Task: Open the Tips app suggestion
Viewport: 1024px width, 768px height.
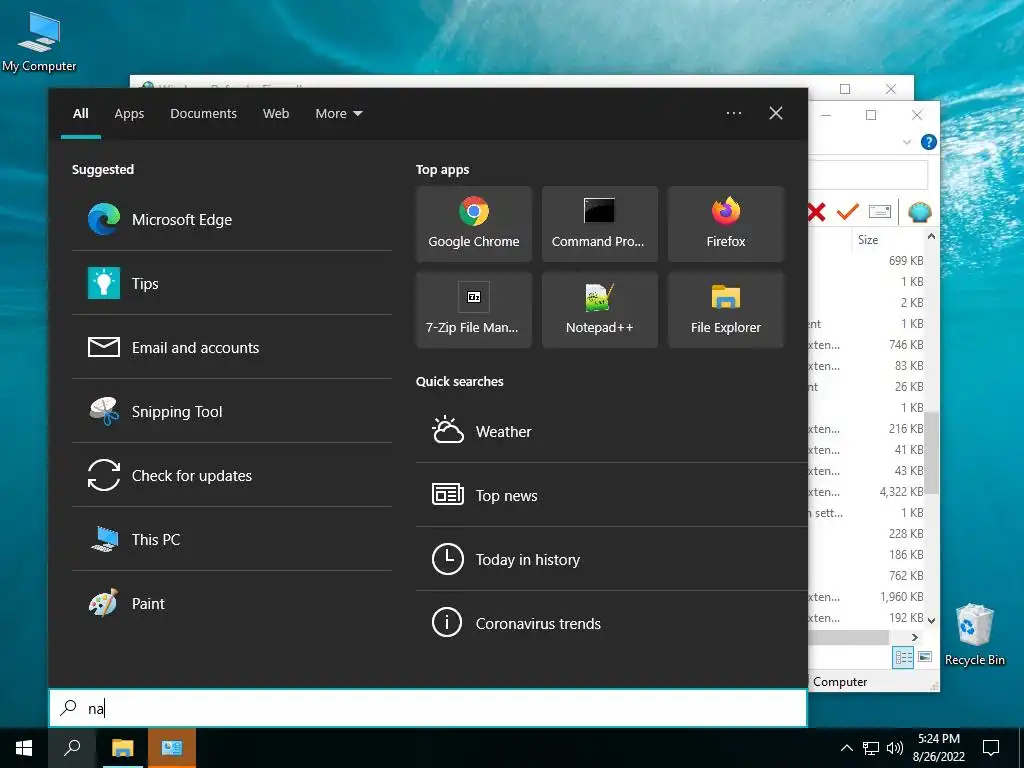Action: click(232, 283)
